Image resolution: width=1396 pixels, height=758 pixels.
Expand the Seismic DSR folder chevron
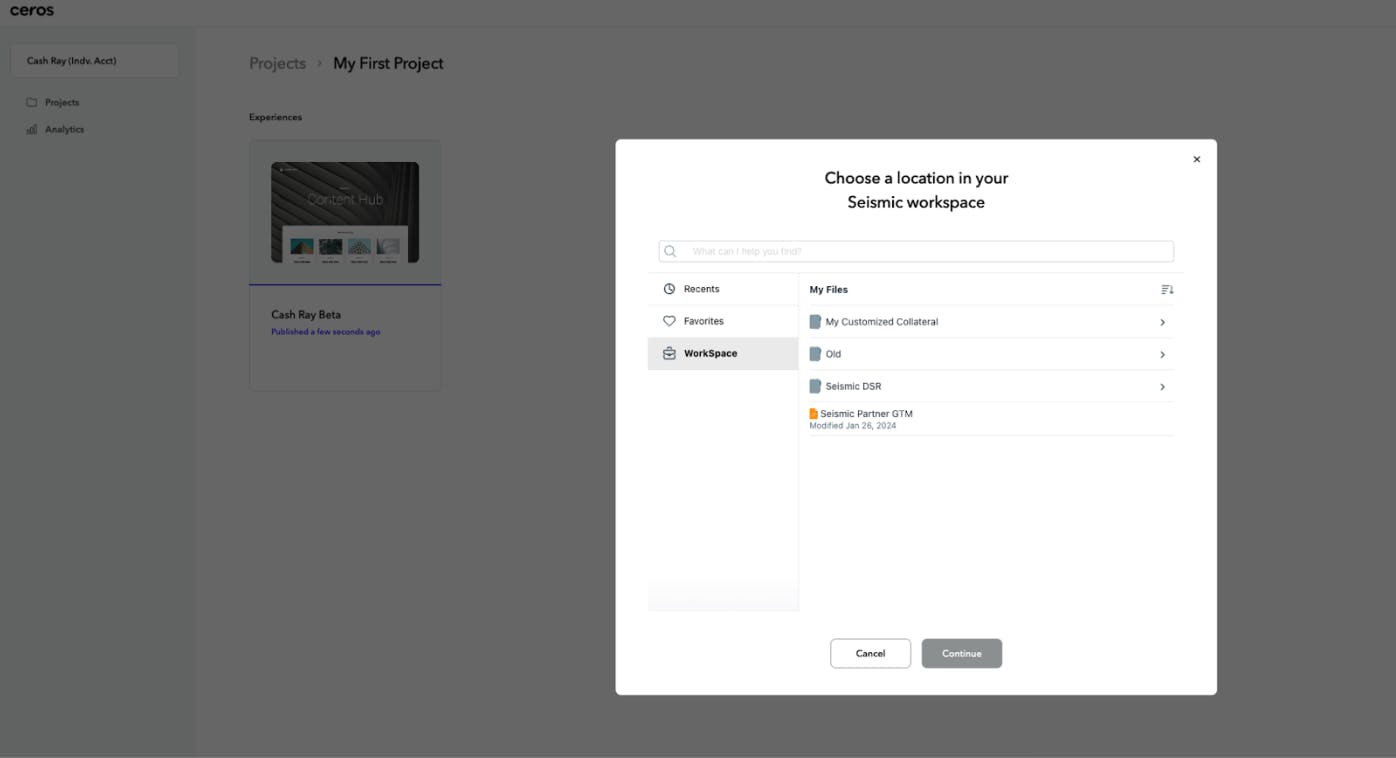click(x=1162, y=387)
